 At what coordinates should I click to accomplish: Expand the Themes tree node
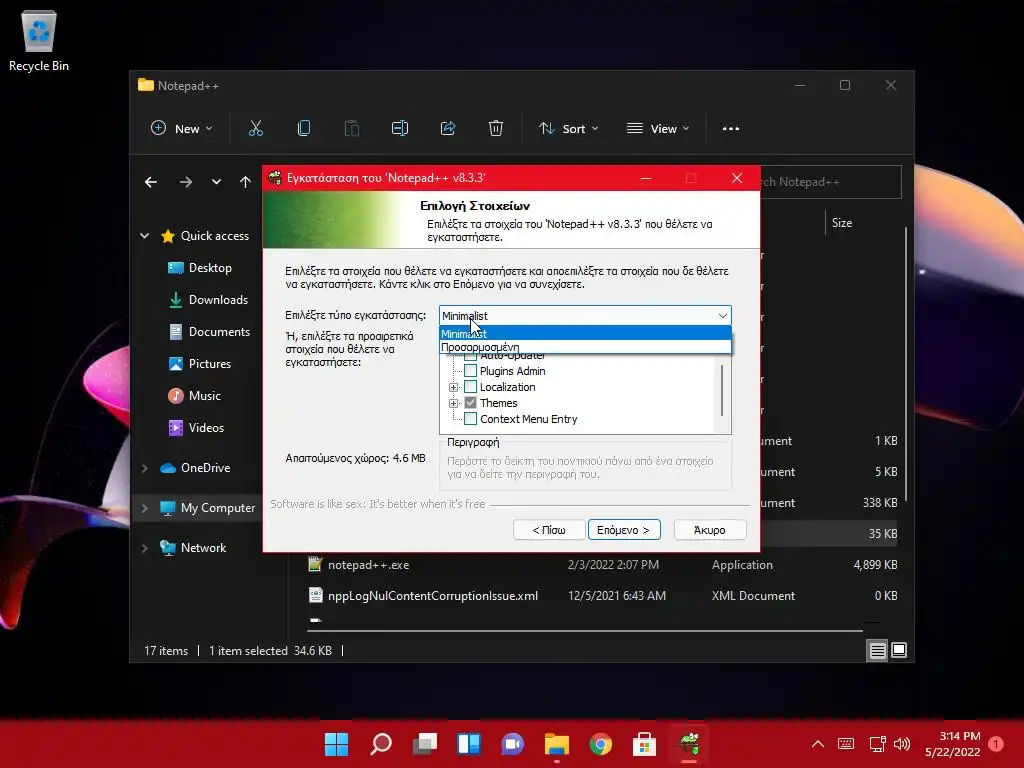(453, 403)
